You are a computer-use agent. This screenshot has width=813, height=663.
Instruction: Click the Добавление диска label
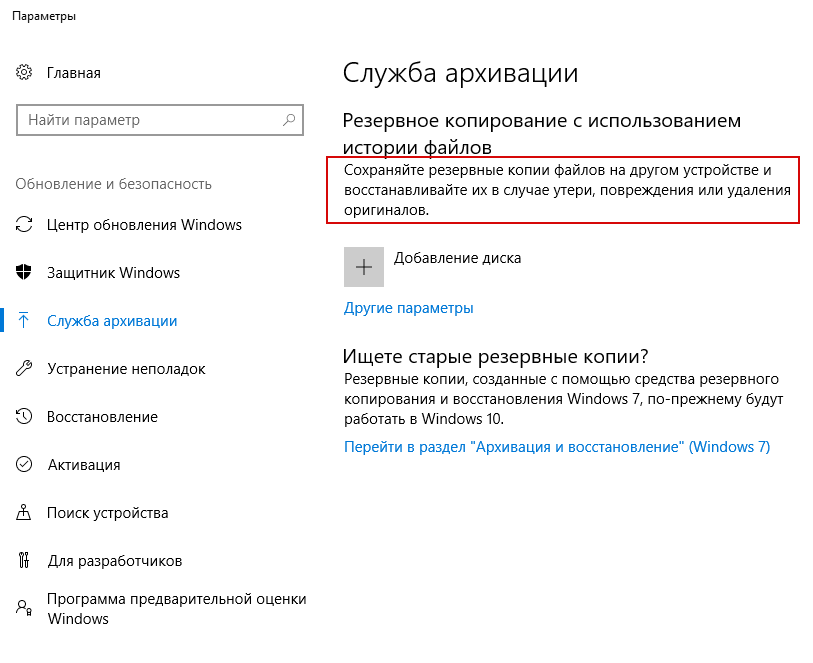pos(457,258)
